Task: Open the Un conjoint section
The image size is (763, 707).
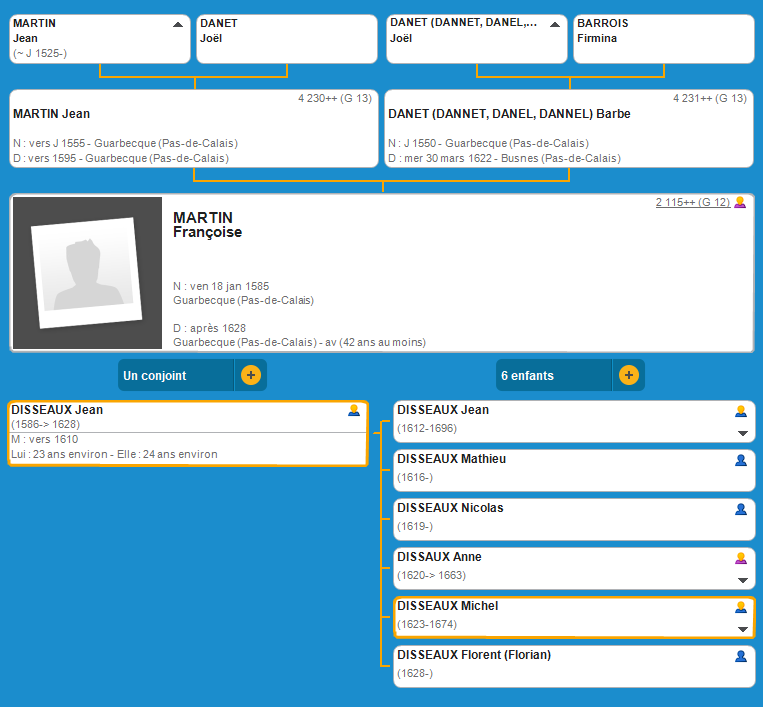Action: pos(176,376)
